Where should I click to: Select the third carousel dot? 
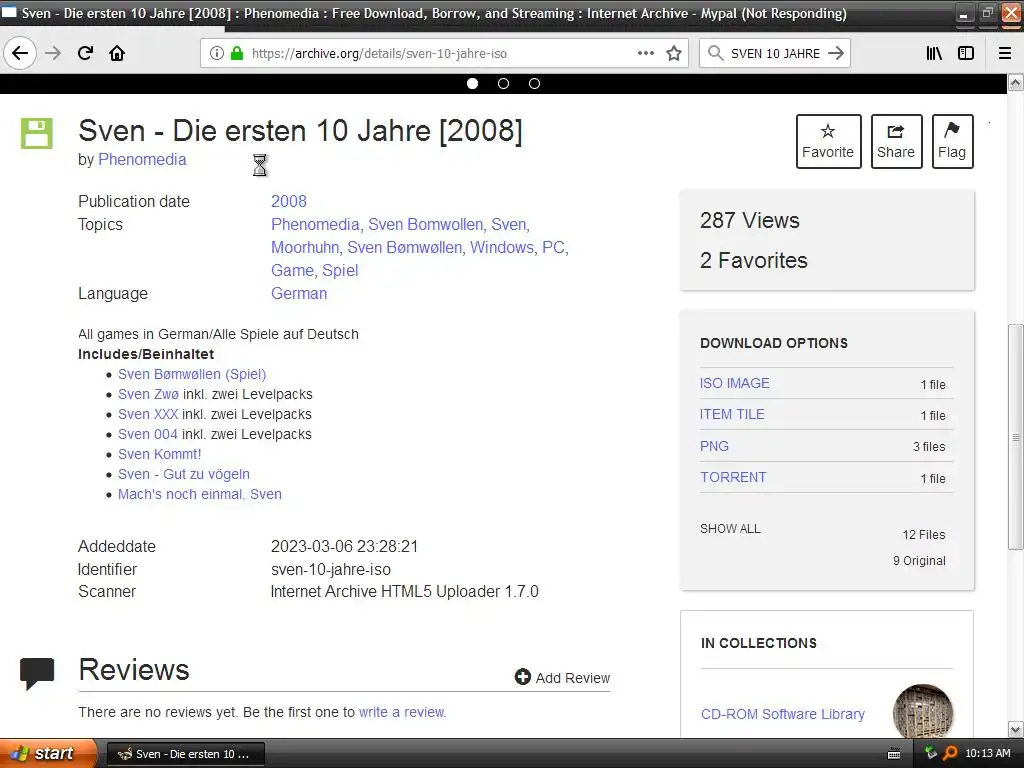(x=534, y=84)
